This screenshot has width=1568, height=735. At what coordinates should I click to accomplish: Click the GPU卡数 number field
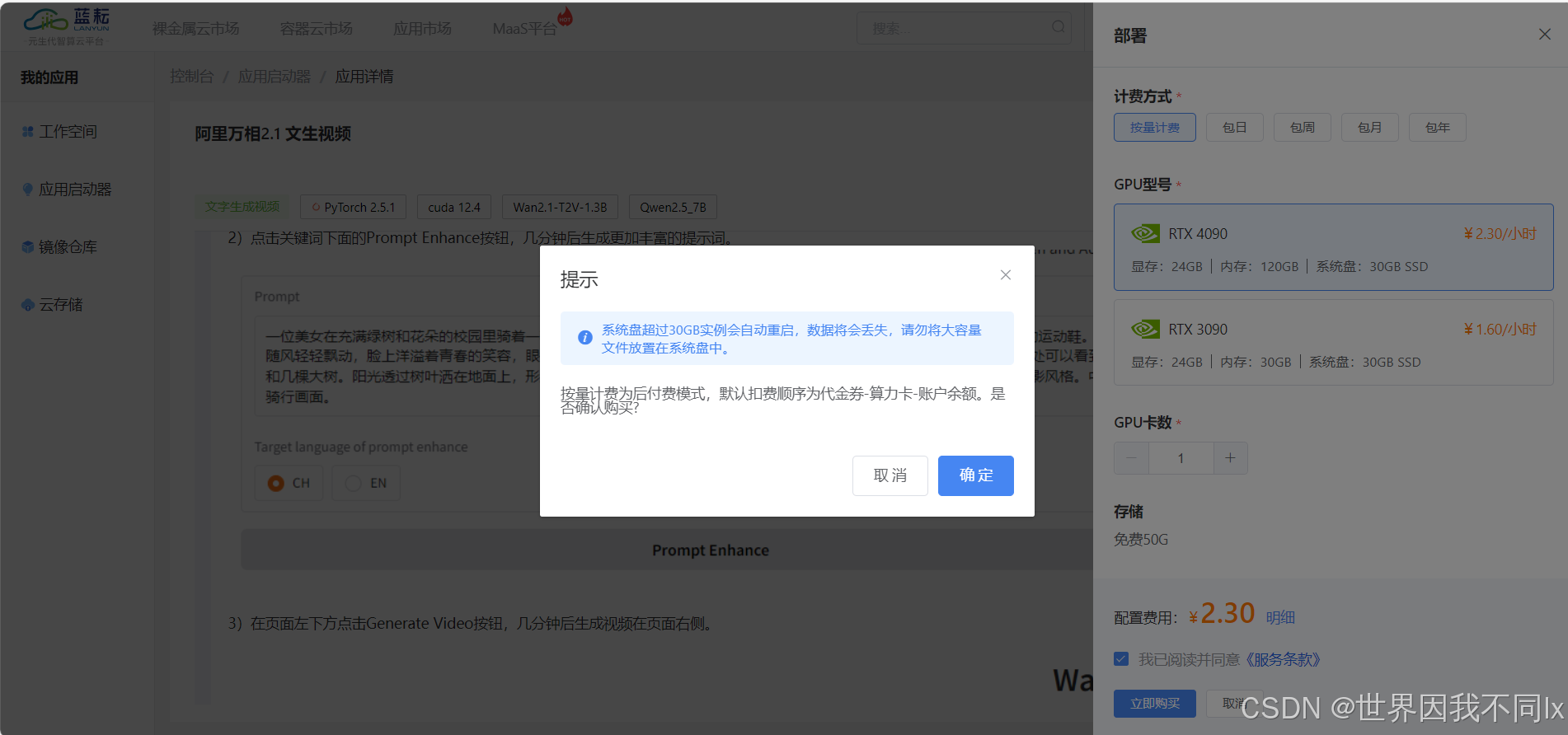tap(1181, 458)
